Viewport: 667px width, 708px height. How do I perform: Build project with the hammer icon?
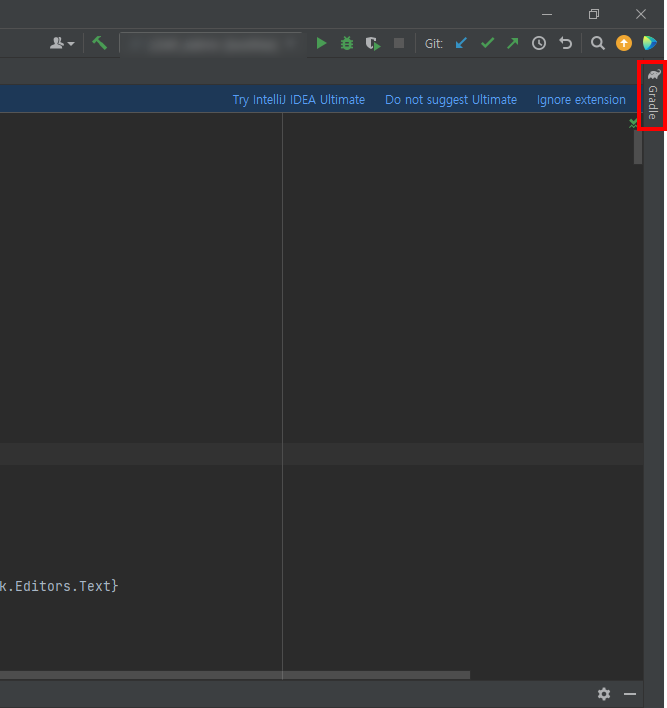[99, 43]
